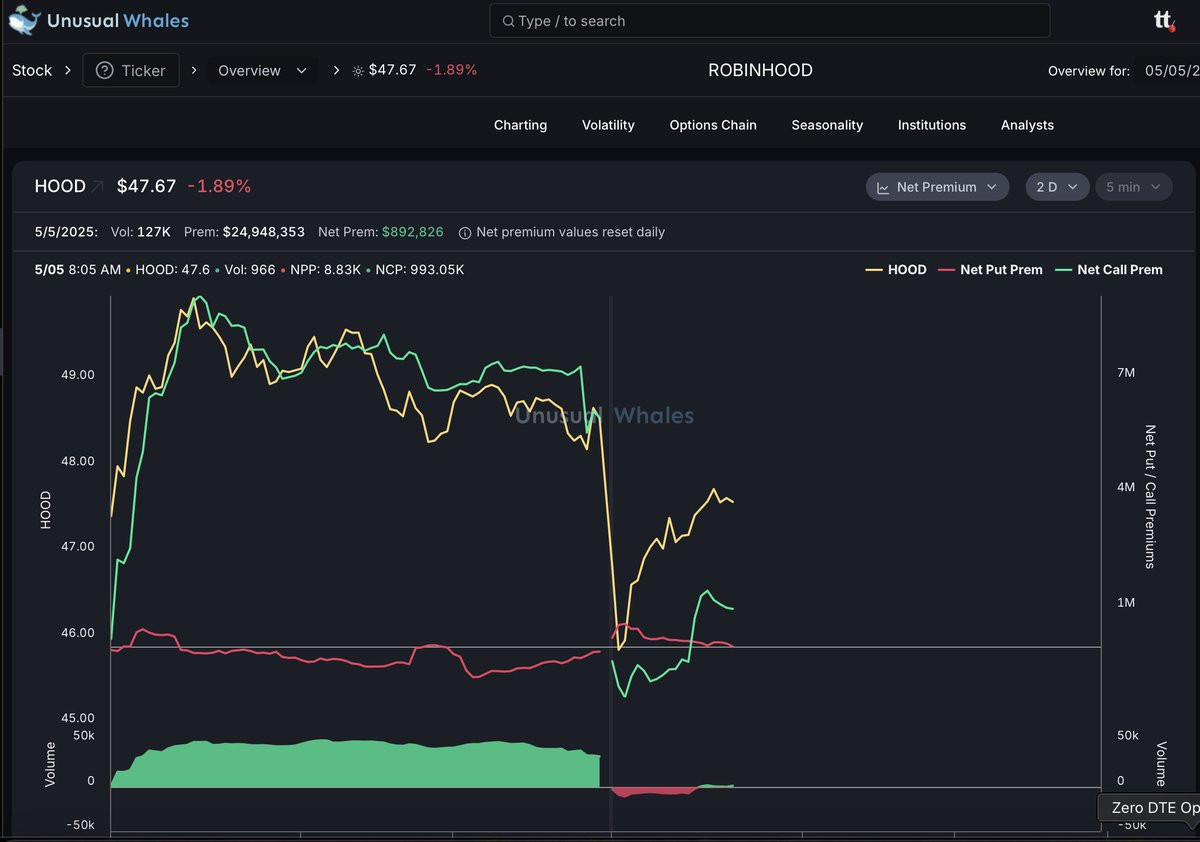1200x842 pixels.
Task: Click the search magnifier icon
Action: pos(508,21)
